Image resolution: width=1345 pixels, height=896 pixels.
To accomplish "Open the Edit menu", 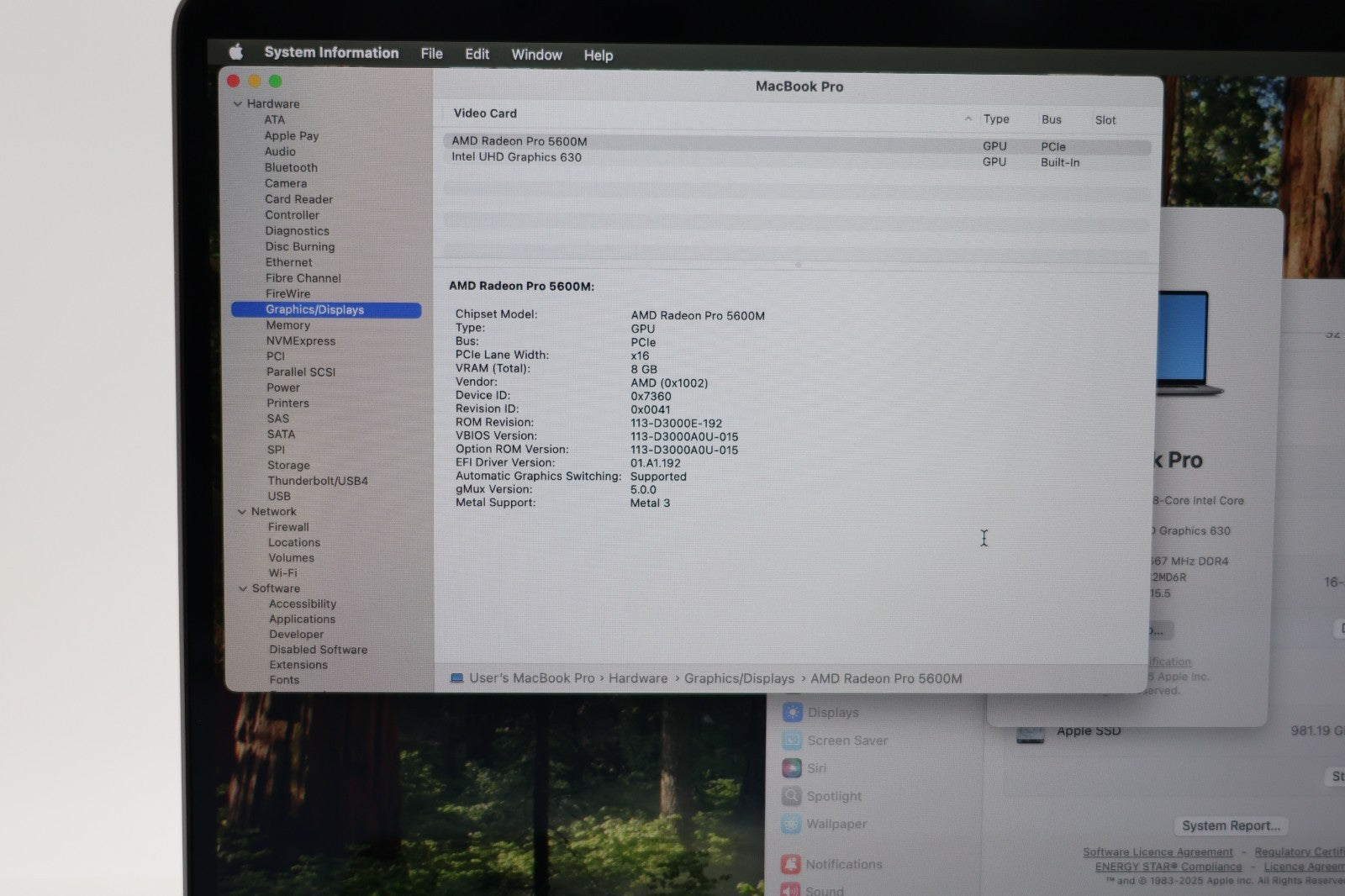I will [x=477, y=54].
